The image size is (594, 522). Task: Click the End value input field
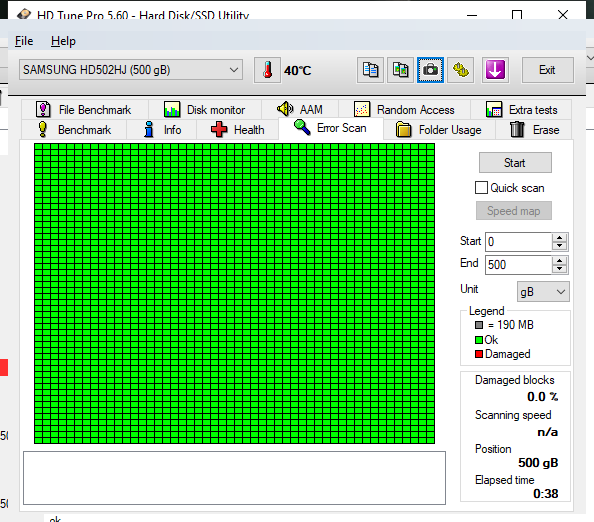(x=518, y=264)
